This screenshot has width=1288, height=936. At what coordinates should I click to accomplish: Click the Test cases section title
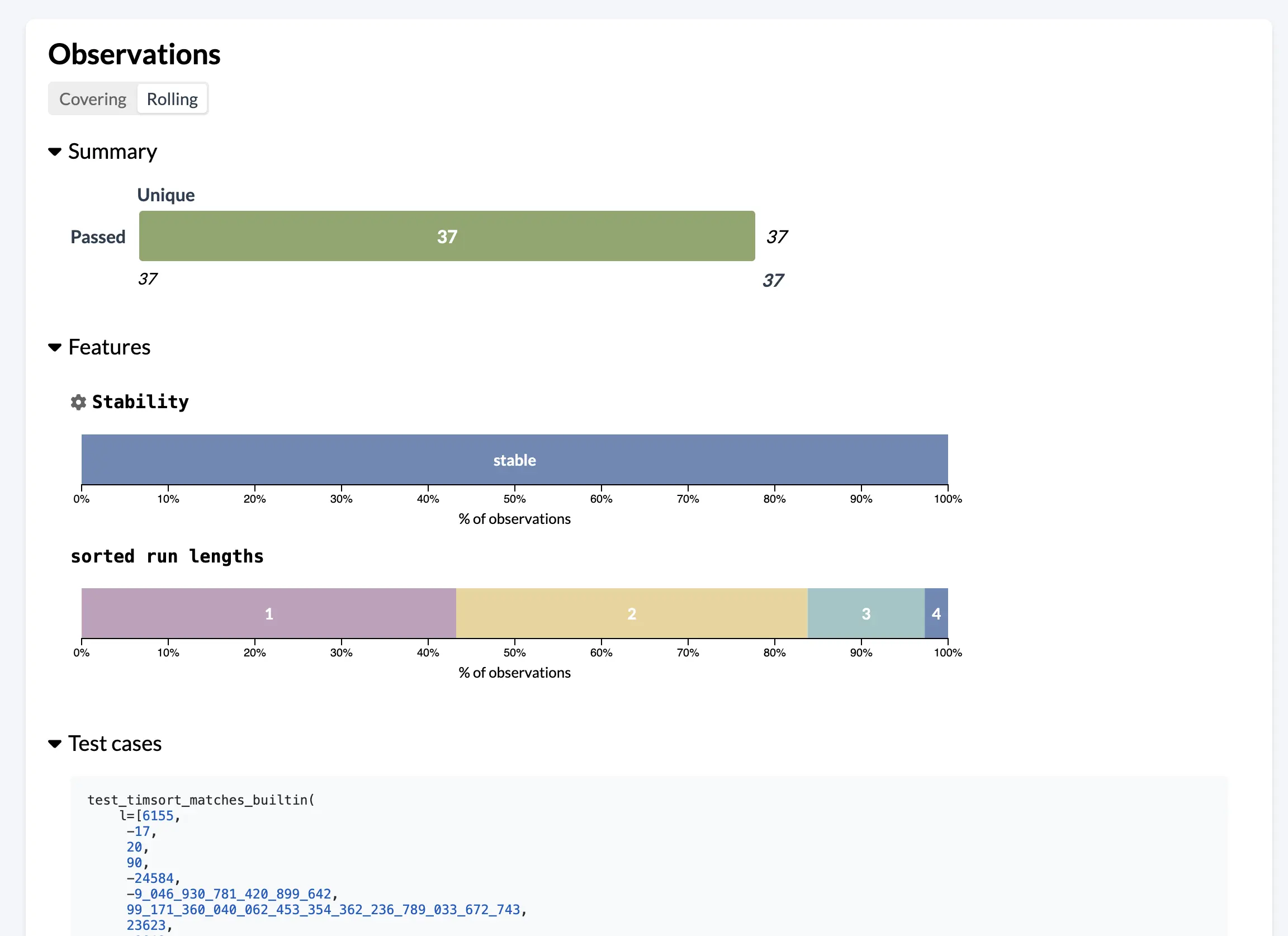click(x=115, y=744)
